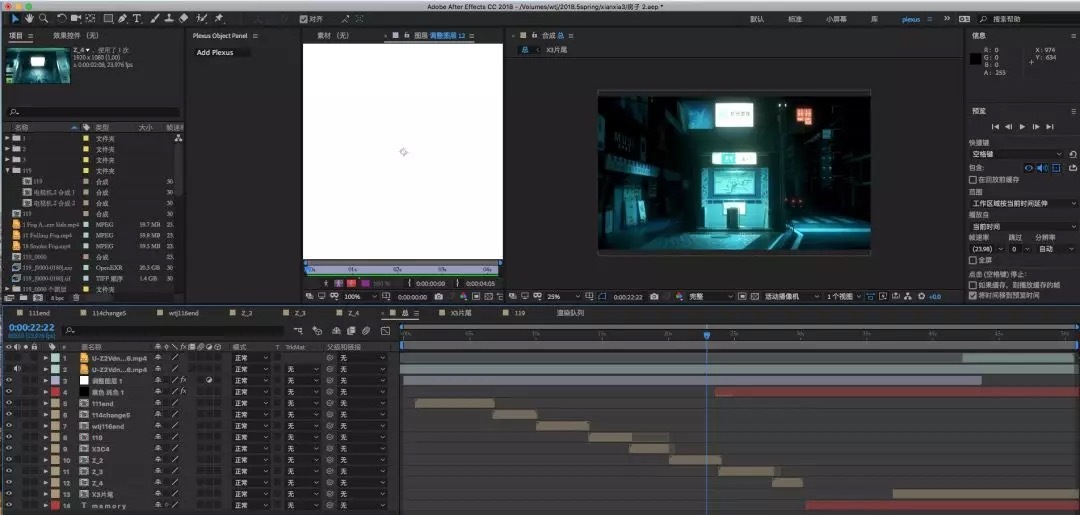
Task: Select the Hand tool in the toolbar
Action: point(29,18)
